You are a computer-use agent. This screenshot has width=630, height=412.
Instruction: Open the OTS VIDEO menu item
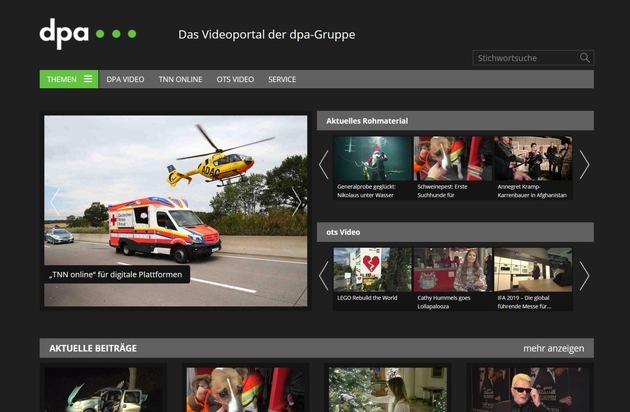(235, 79)
